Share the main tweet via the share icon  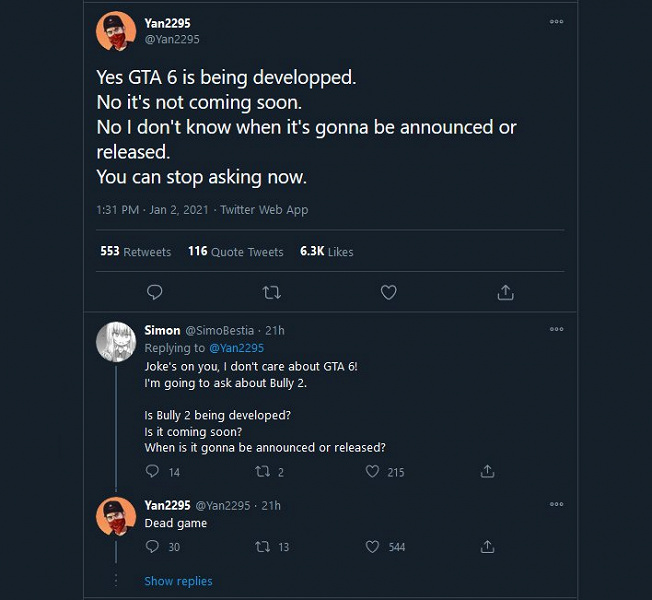(x=506, y=292)
